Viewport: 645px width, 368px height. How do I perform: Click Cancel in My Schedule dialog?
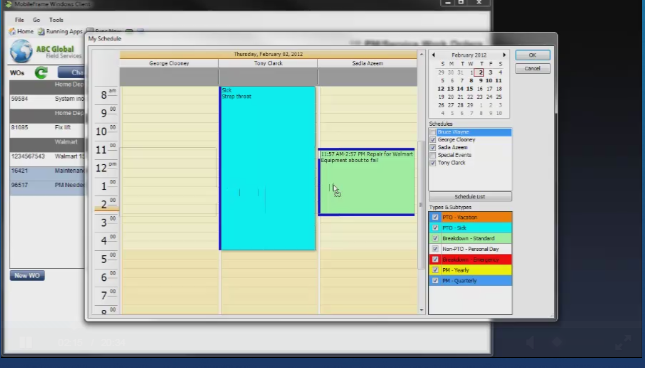(533, 68)
